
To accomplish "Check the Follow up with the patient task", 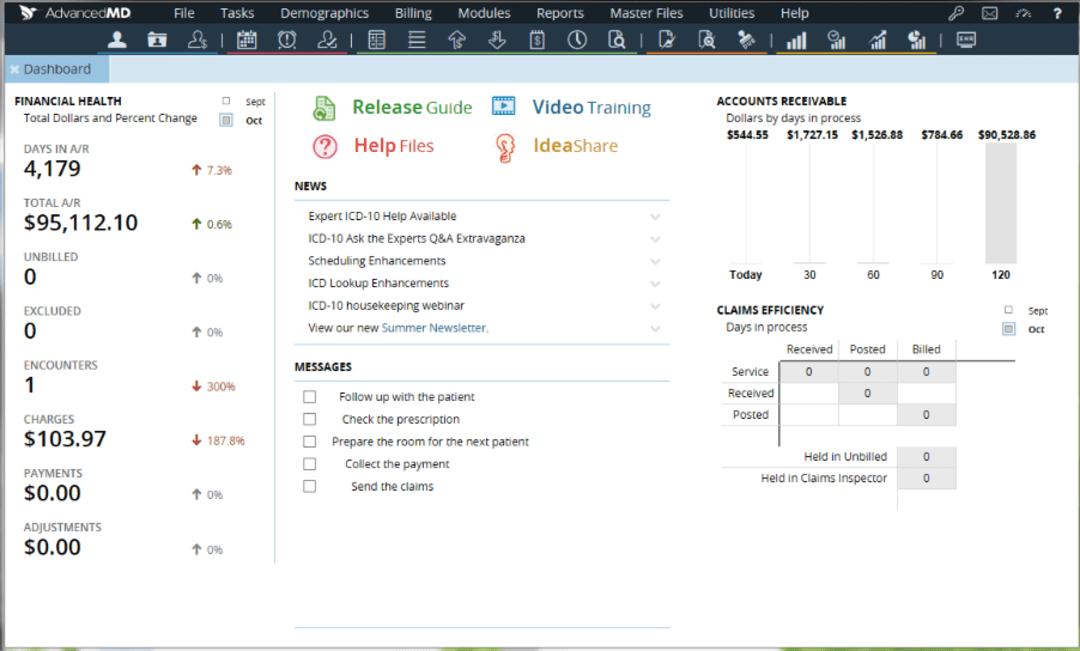I will [x=310, y=397].
